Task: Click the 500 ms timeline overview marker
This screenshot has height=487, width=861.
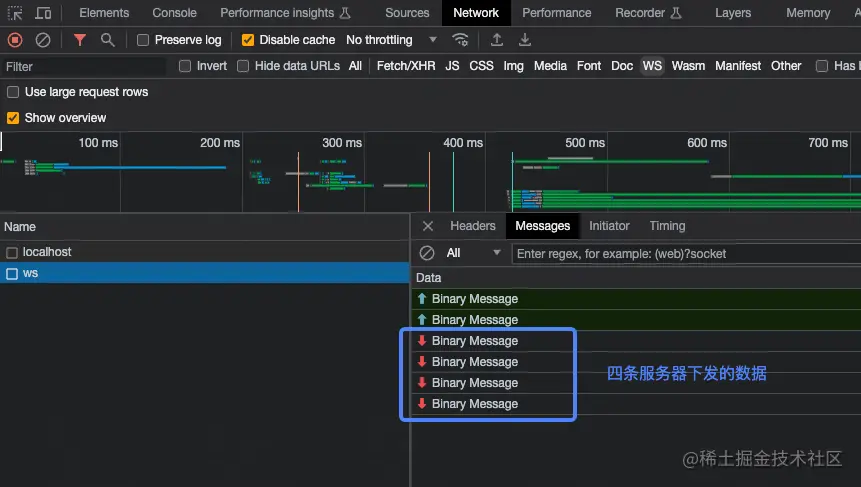Action: tap(585, 143)
